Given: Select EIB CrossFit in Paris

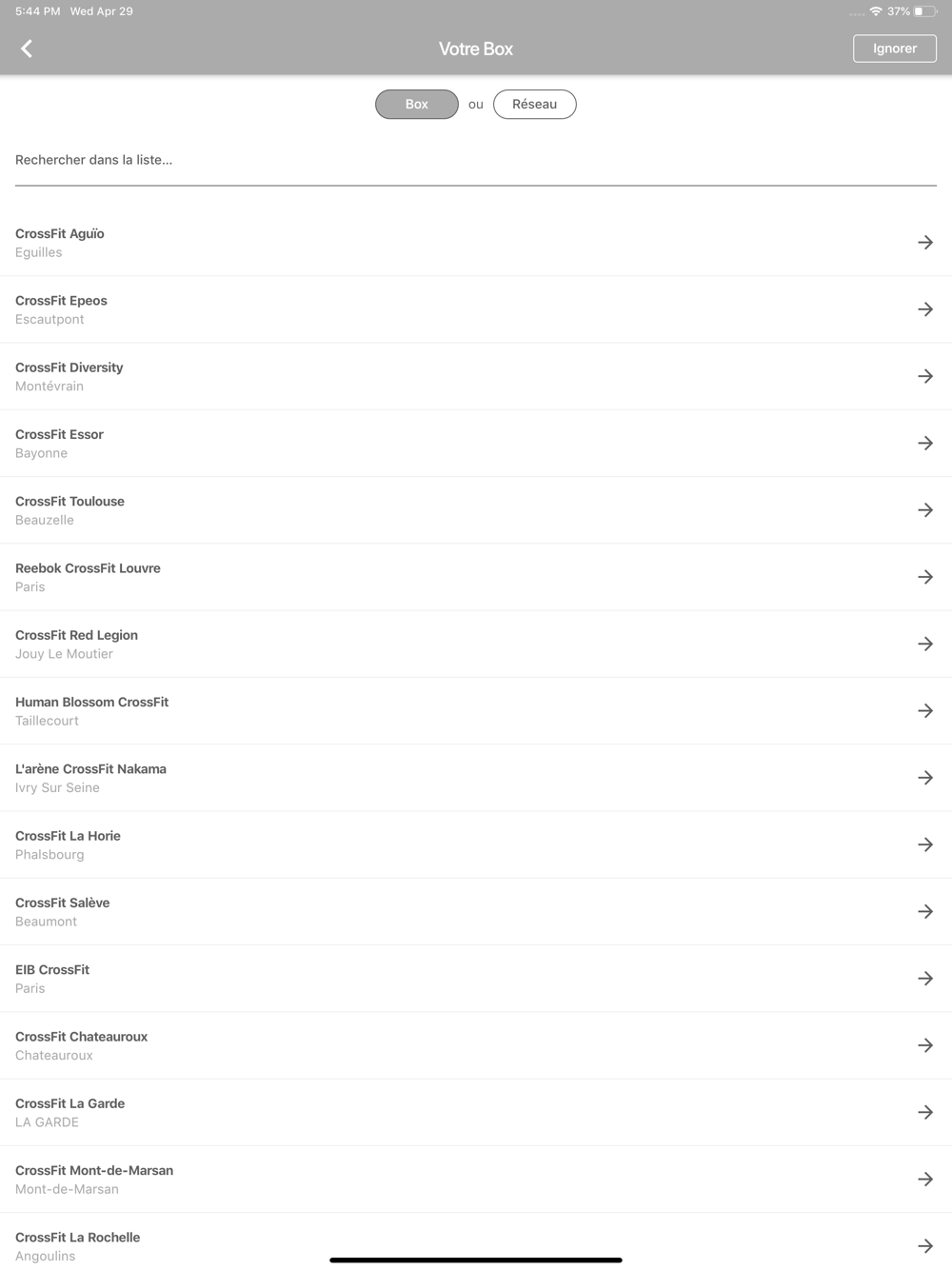Looking at the screenshot, I should click(476, 979).
